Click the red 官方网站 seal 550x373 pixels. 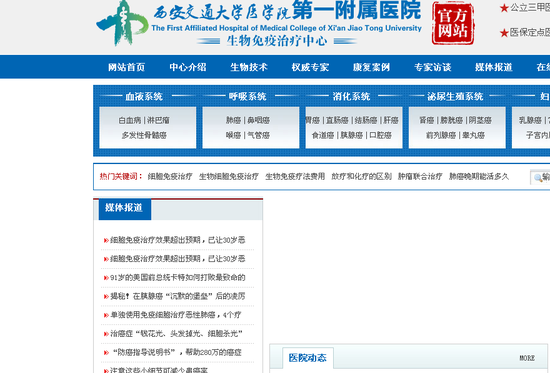(x=453, y=23)
